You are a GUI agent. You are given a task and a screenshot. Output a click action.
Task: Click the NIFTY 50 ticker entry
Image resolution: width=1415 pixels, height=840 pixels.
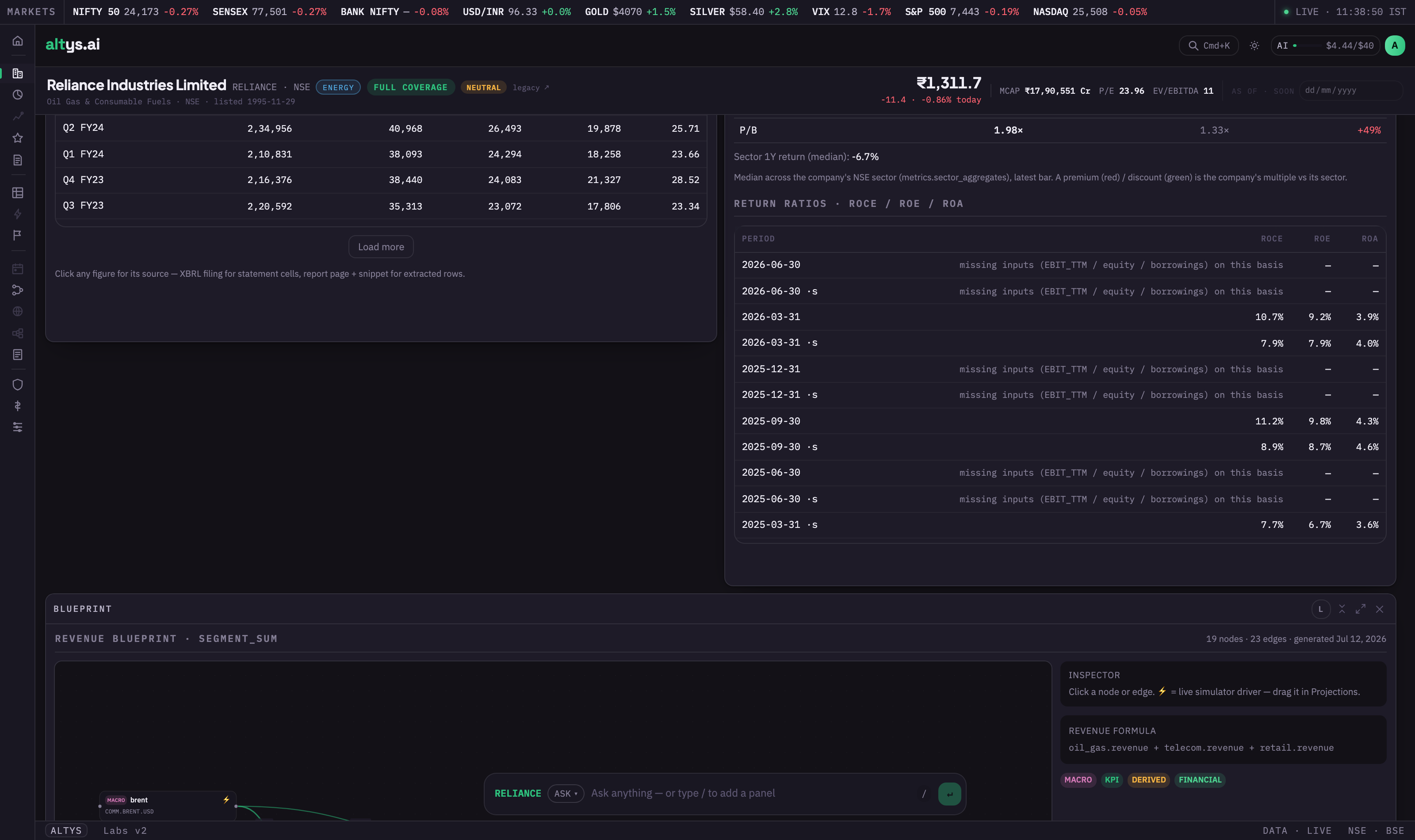[x=135, y=12]
